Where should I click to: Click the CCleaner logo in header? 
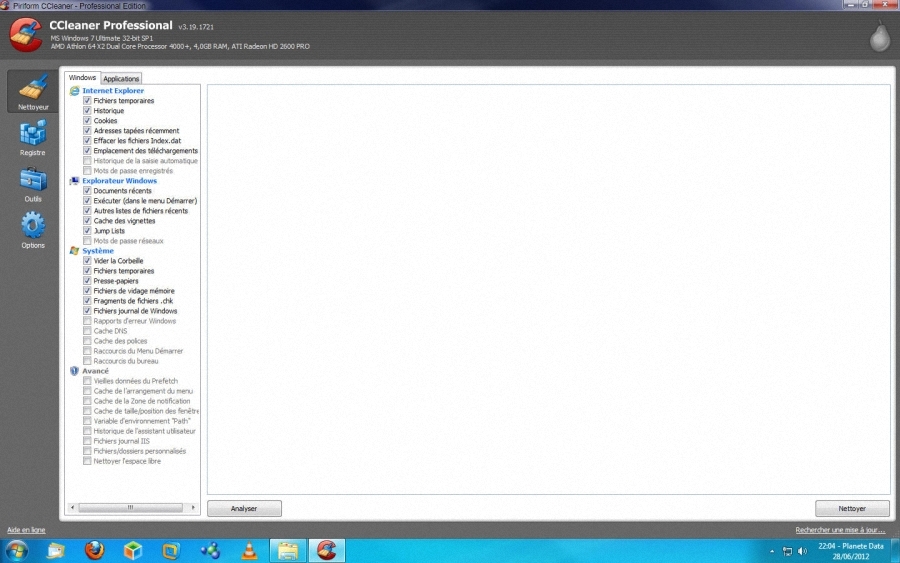[26, 35]
